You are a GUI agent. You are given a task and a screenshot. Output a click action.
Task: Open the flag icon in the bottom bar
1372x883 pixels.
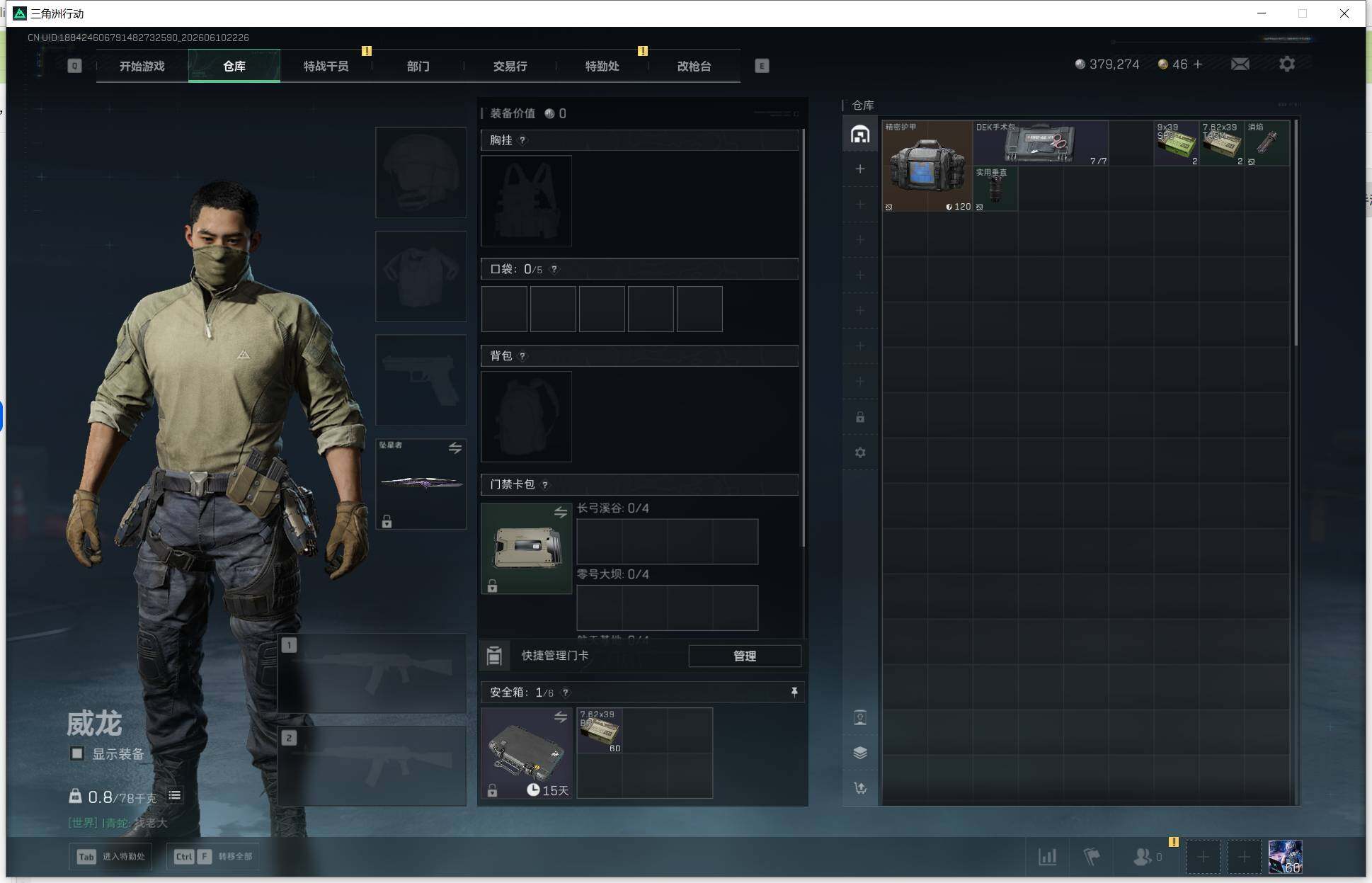(1092, 857)
